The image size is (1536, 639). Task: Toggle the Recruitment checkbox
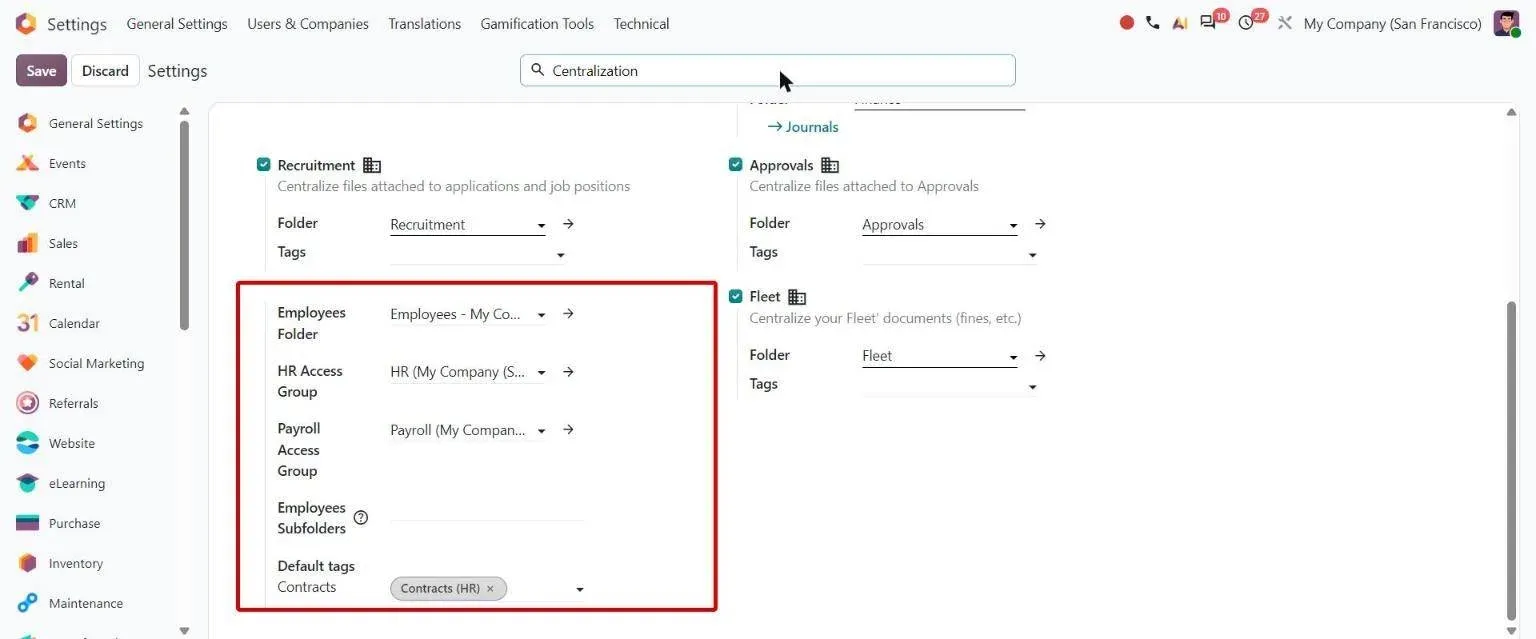(x=264, y=165)
